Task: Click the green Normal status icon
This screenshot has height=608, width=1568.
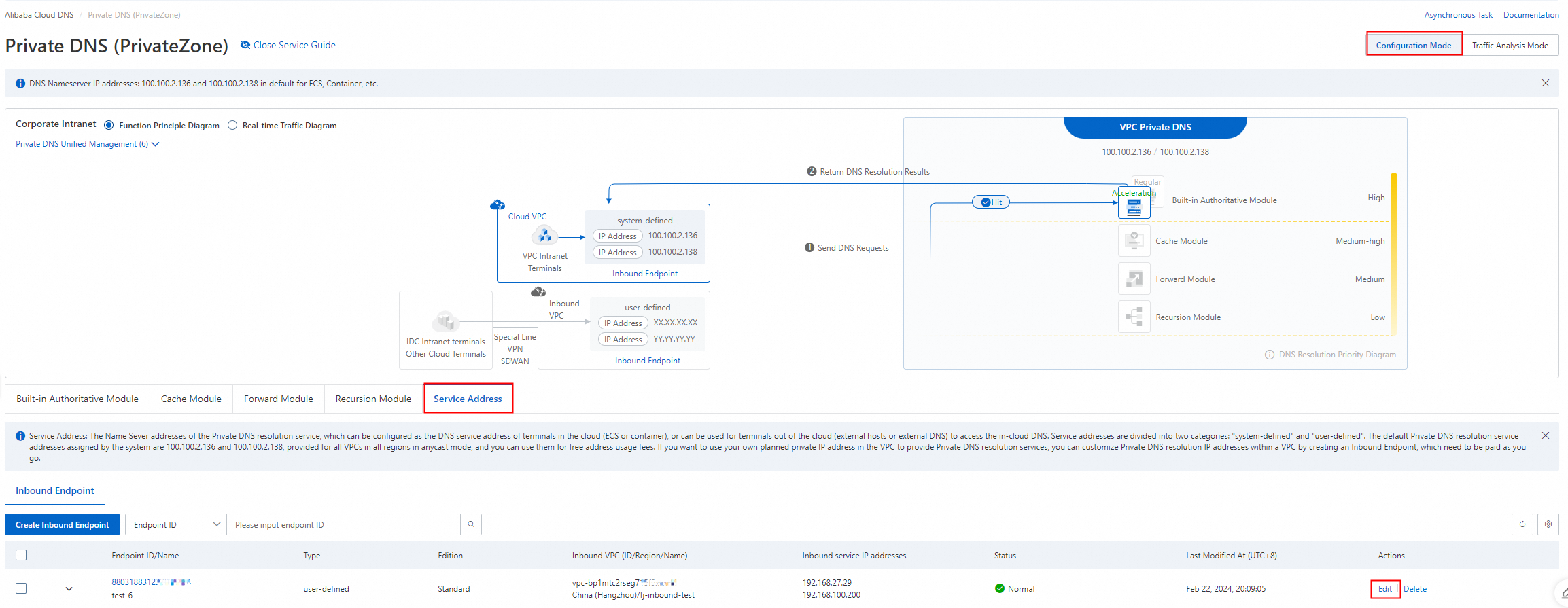Action: [999, 588]
